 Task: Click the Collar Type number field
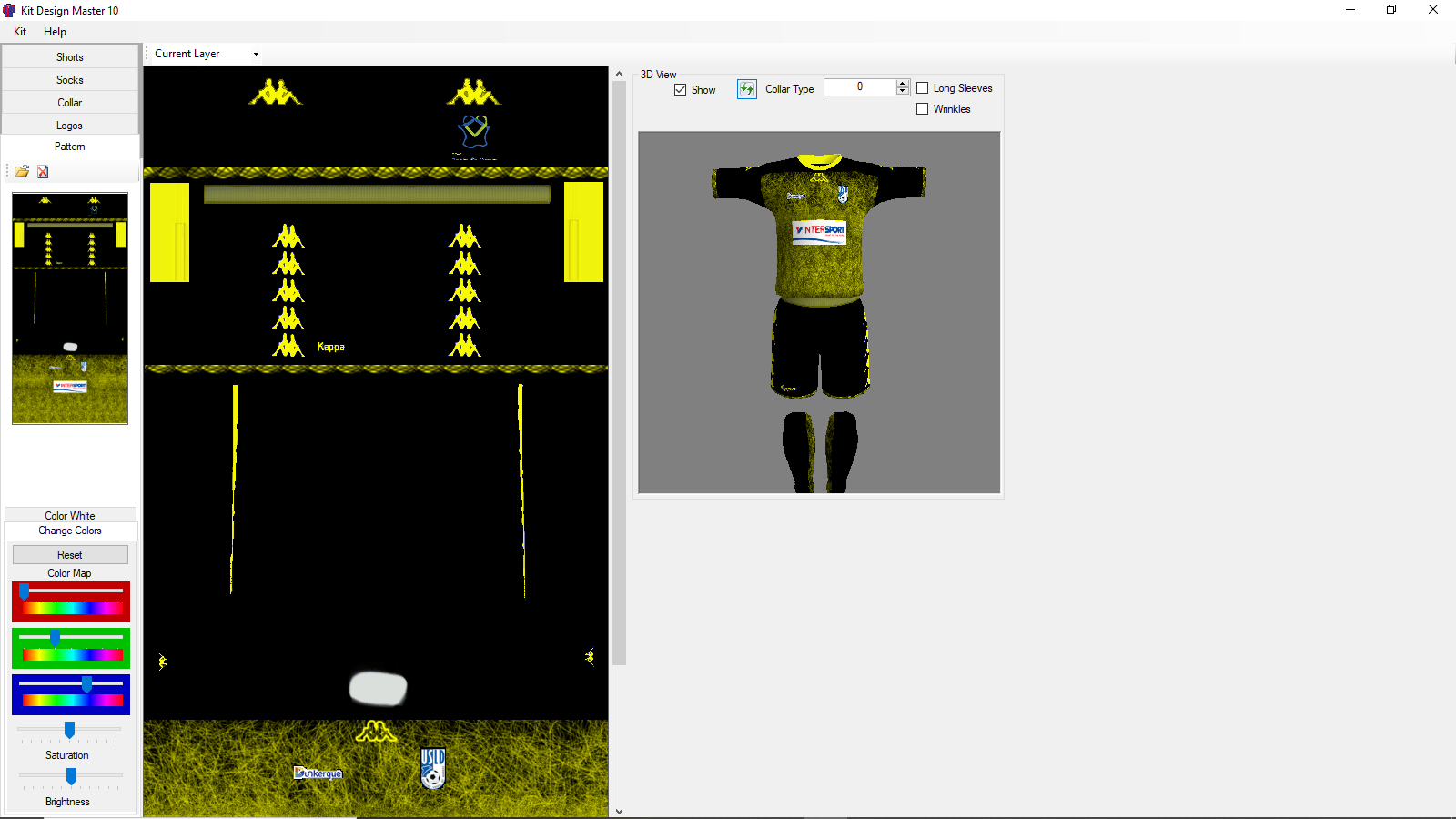(859, 87)
